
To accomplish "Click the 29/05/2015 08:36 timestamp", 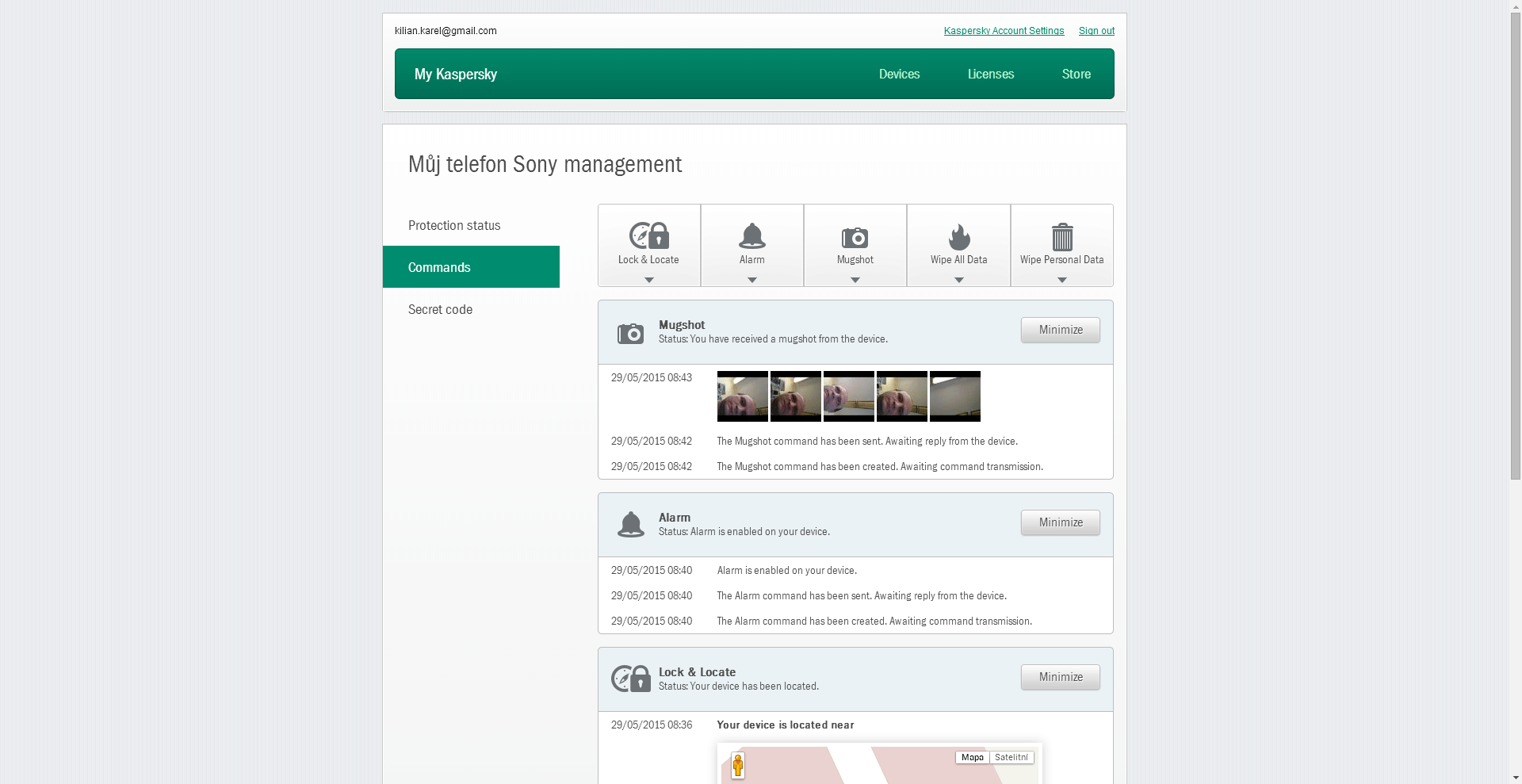I will pyautogui.click(x=652, y=725).
